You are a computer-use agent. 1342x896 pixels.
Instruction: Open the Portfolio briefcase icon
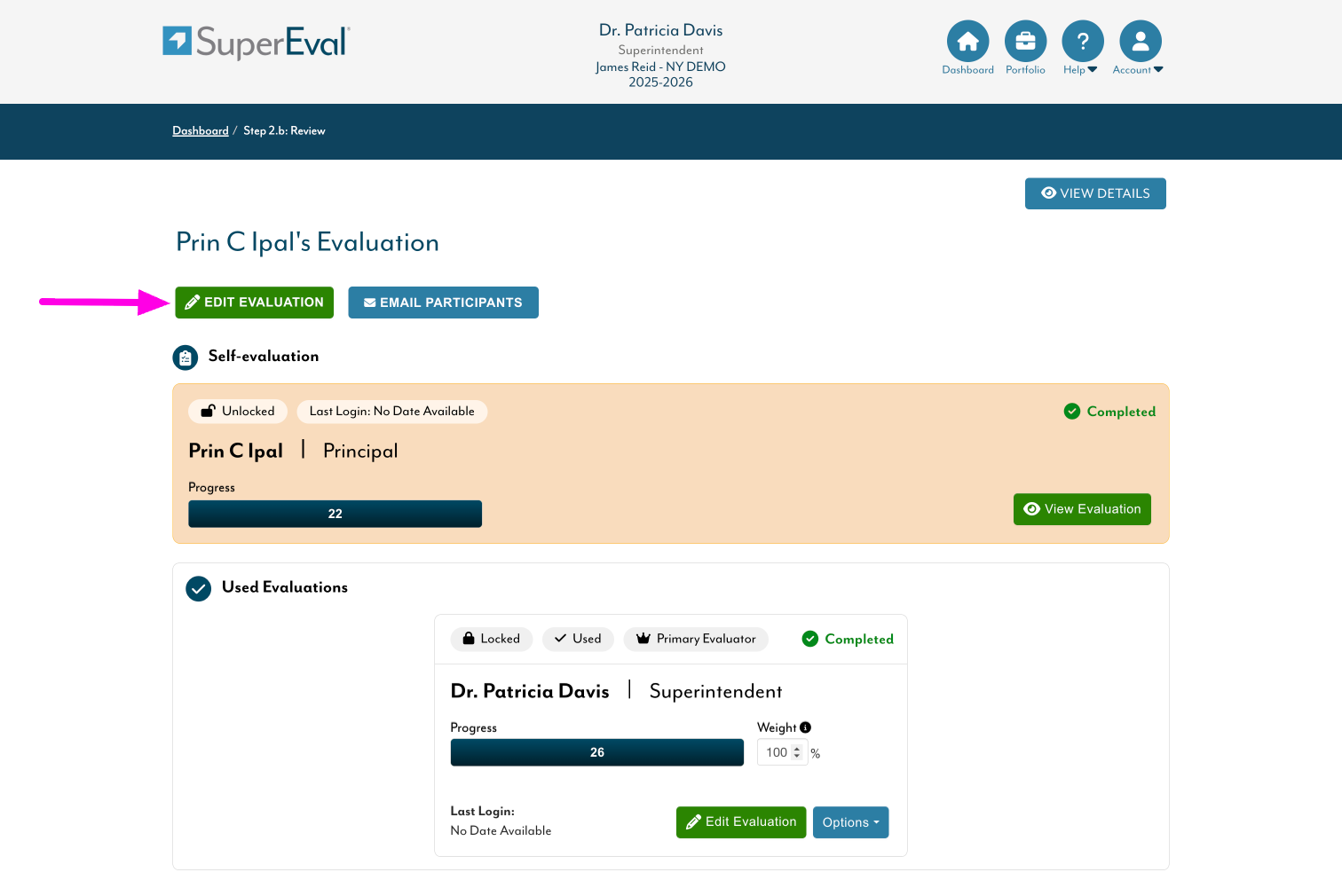[x=1025, y=42]
